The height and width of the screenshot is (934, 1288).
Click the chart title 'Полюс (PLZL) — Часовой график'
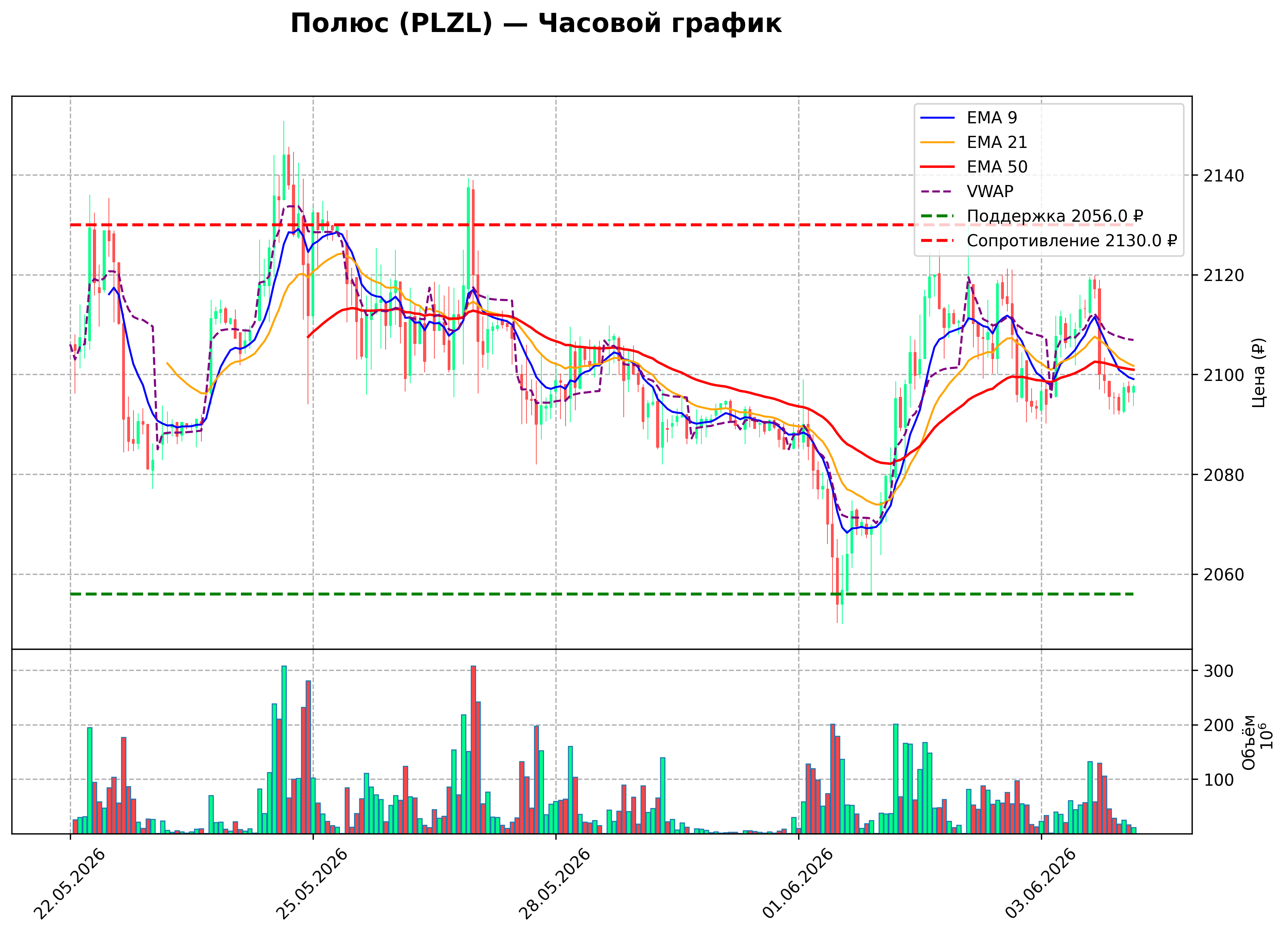click(x=535, y=24)
